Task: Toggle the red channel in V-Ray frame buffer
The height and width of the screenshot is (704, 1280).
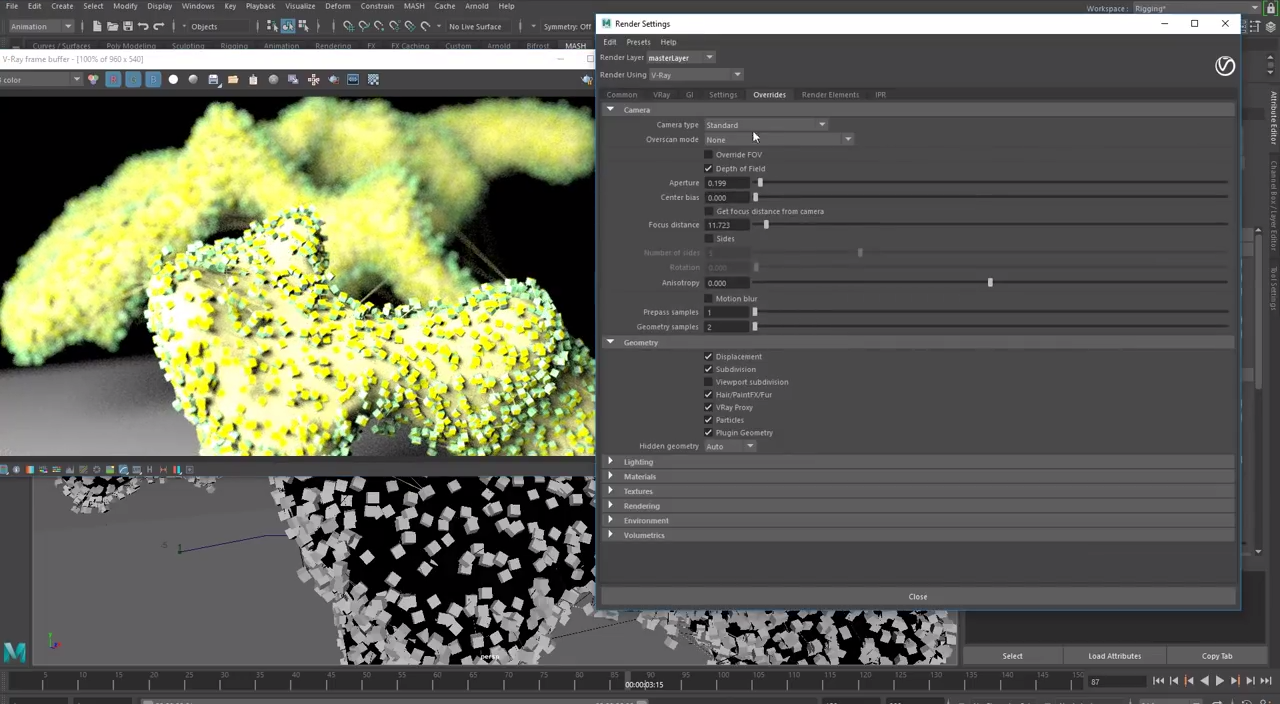Action: (113, 79)
